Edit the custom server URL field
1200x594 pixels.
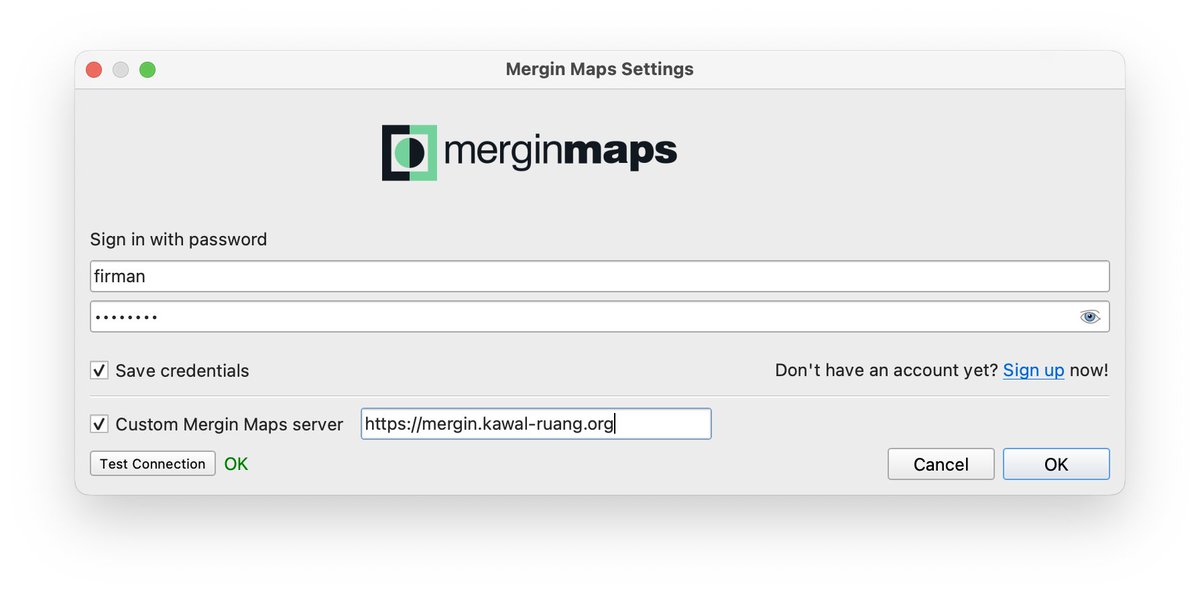pyautogui.click(x=536, y=424)
